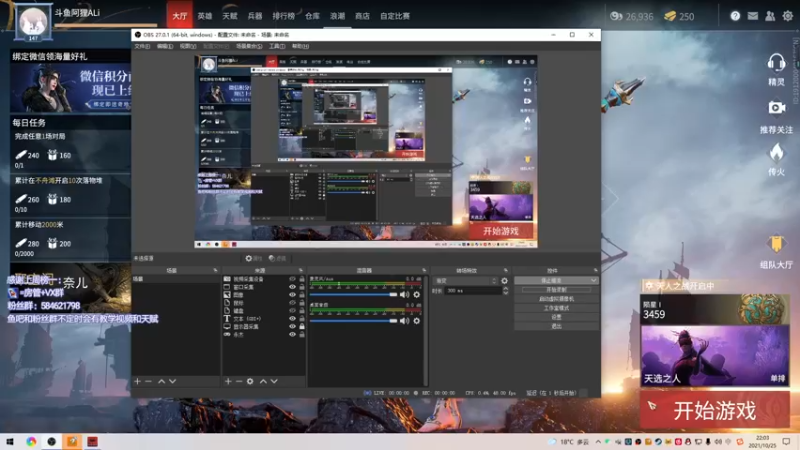This screenshot has height=450, width=800.
Task: Open the game friends icon
Action: coord(770,16)
